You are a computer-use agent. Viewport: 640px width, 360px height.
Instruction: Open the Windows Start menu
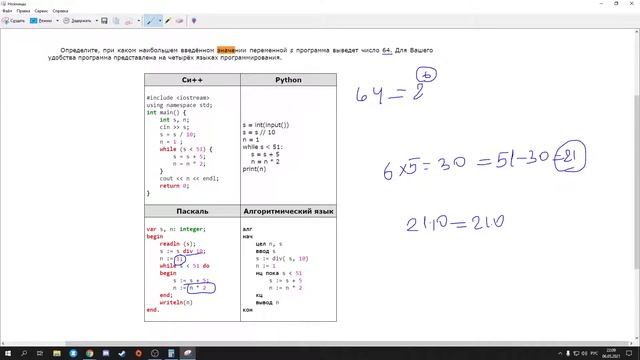click(x=7, y=353)
